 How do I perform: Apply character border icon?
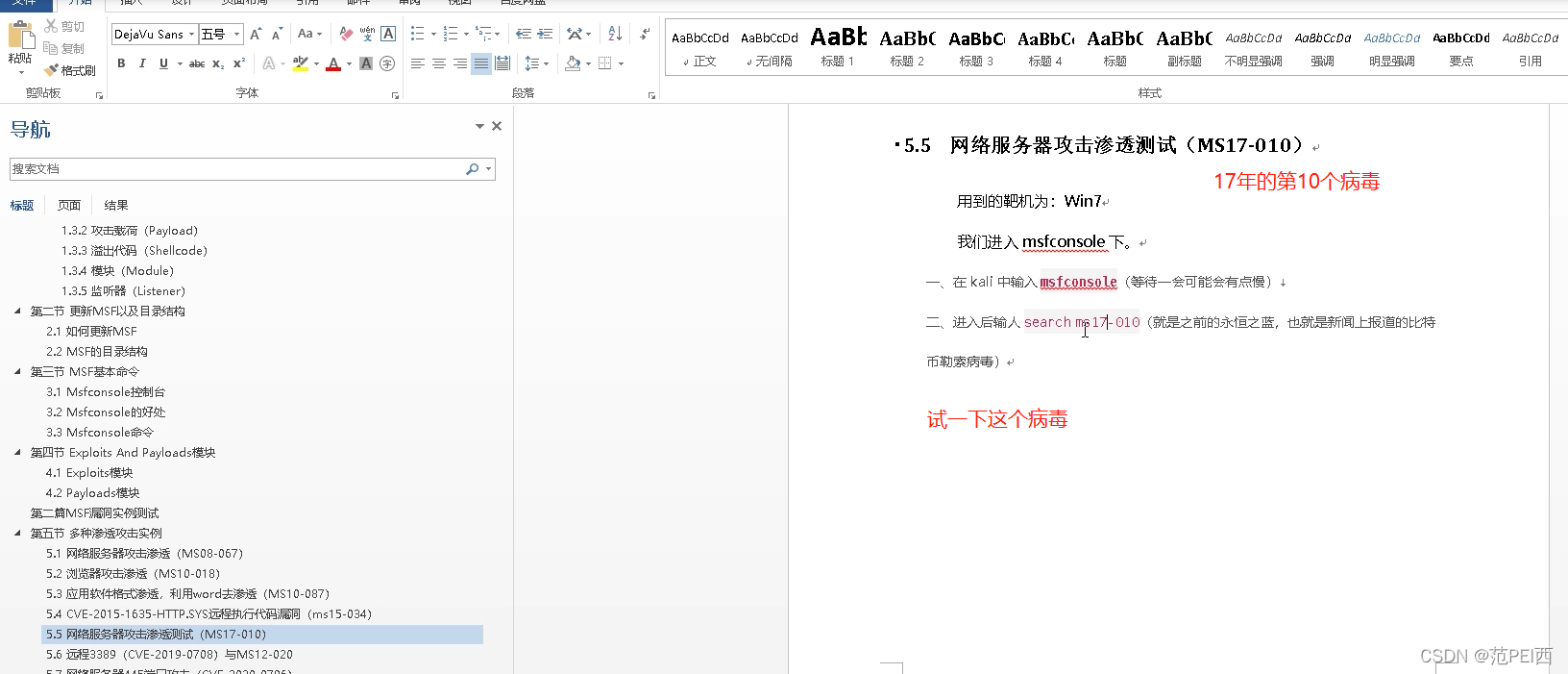pos(388,34)
